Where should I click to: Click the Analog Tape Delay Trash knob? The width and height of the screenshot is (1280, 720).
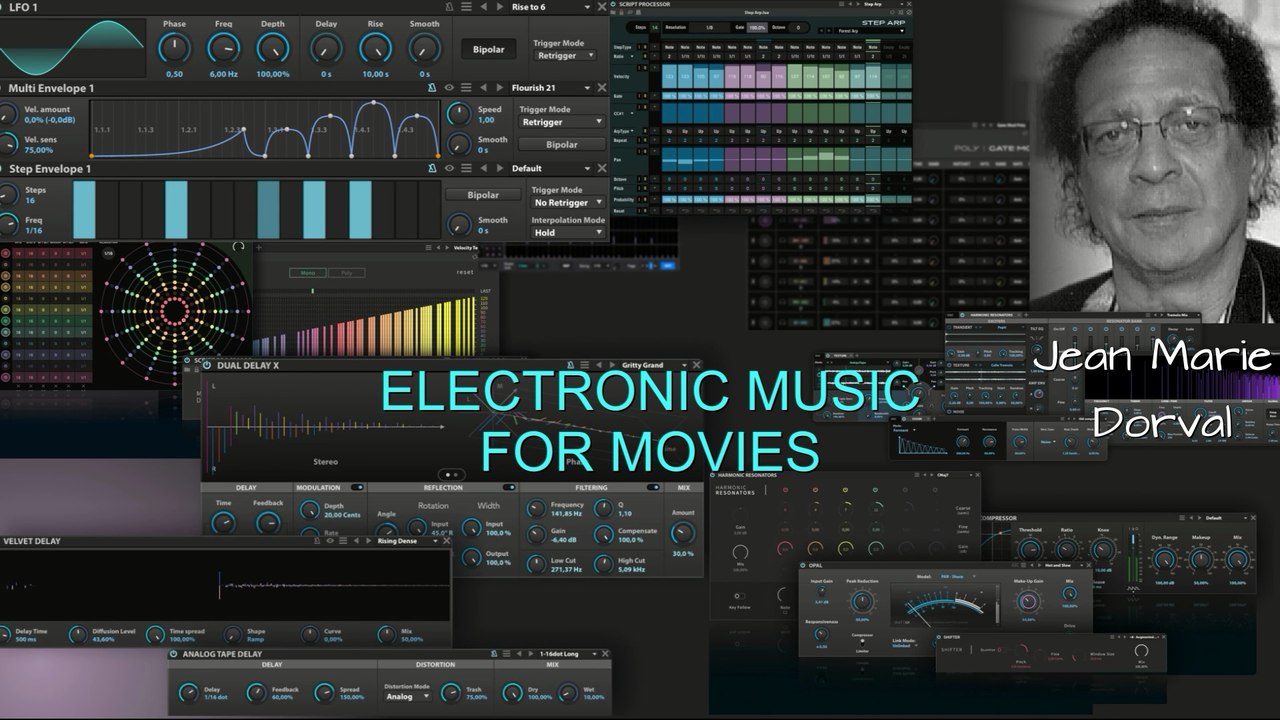click(x=451, y=691)
